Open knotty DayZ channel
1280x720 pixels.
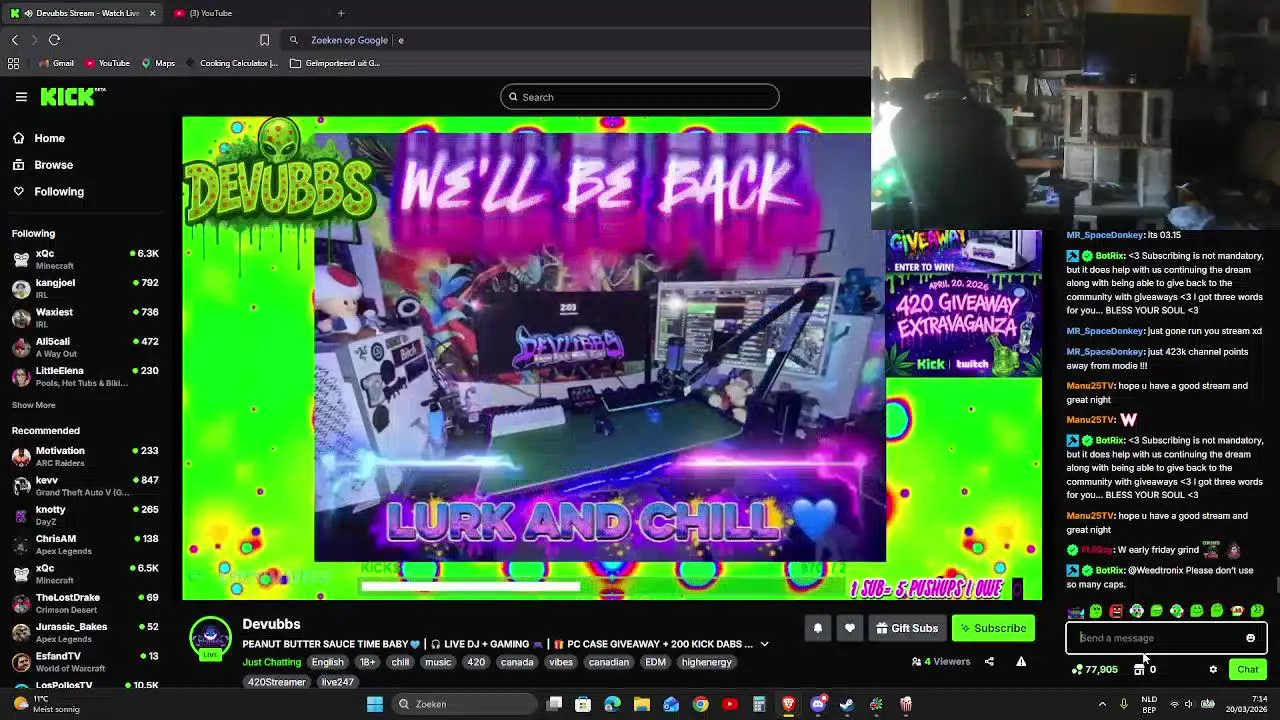86,515
